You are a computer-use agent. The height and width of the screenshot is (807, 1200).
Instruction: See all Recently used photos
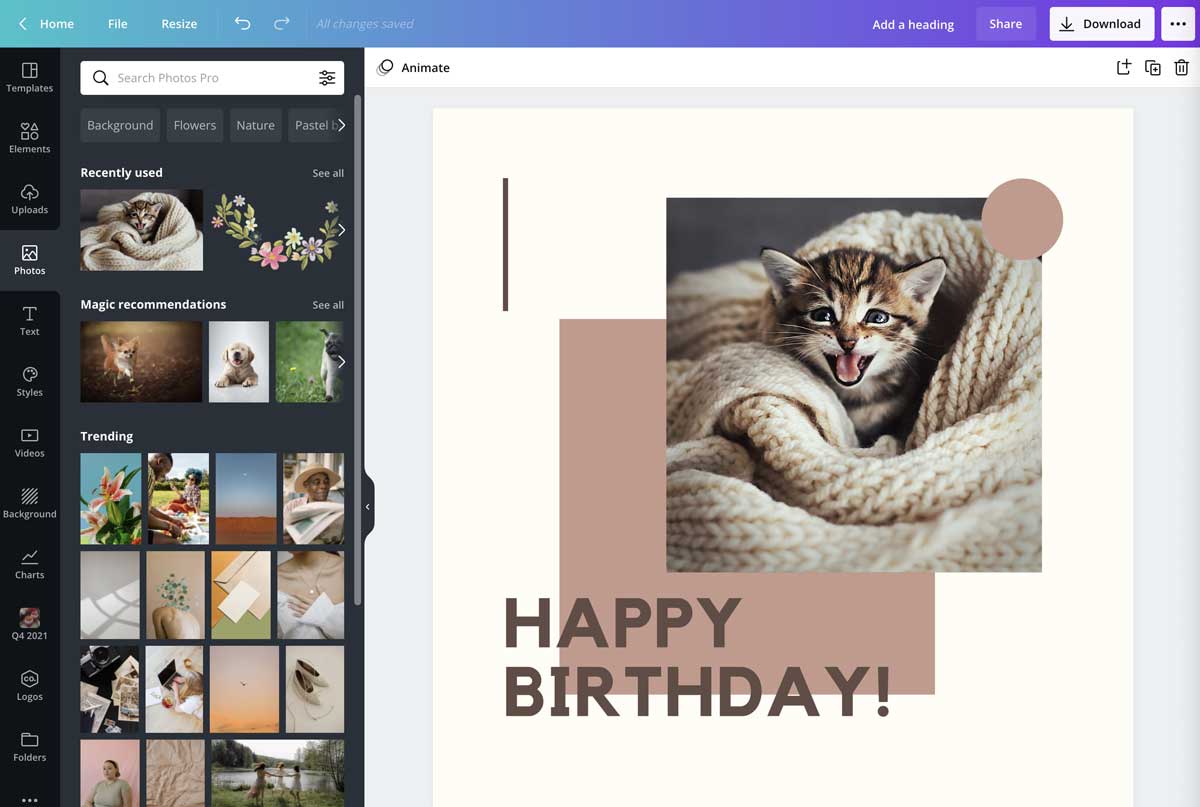pyautogui.click(x=328, y=173)
